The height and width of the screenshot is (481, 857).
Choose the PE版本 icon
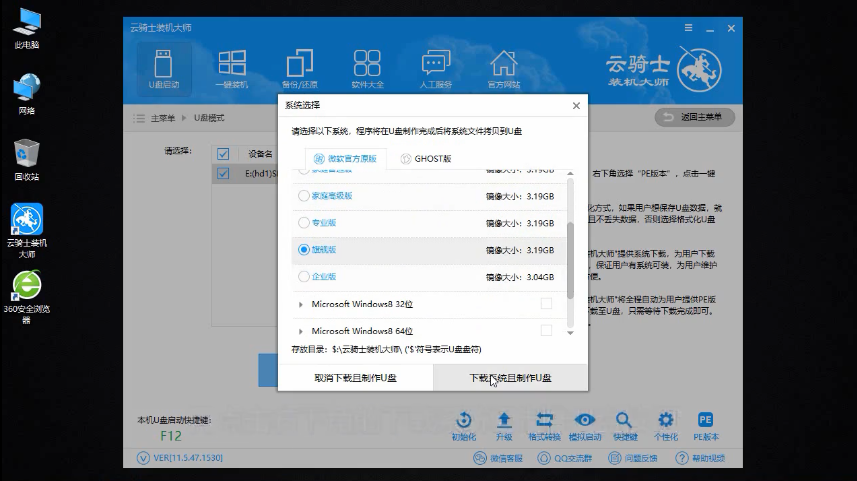click(706, 426)
